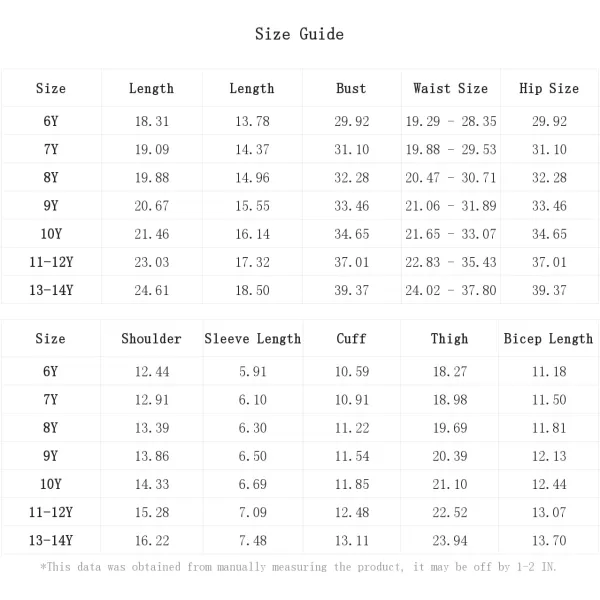Click the Bicep Length column header
Image resolution: width=600 pixels, height=600 pixels.
tap(548, 339)
